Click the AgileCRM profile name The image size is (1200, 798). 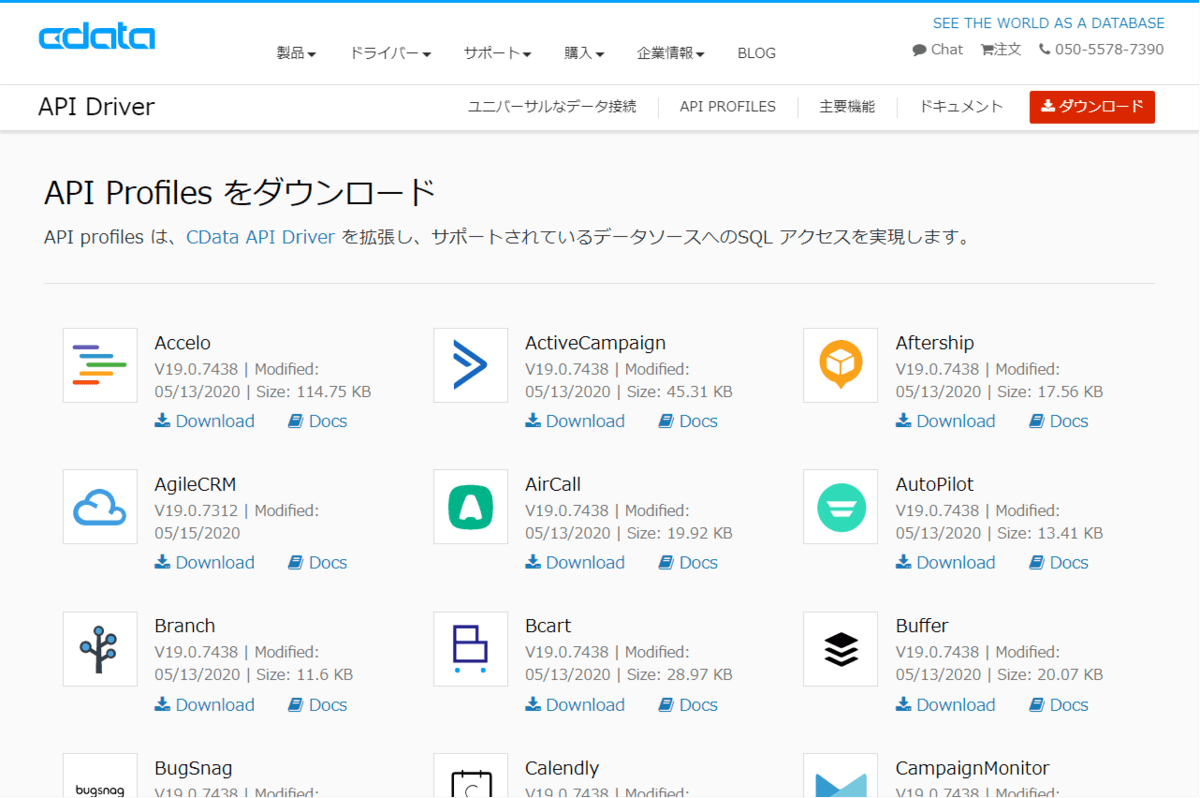(x=196, y=485)
